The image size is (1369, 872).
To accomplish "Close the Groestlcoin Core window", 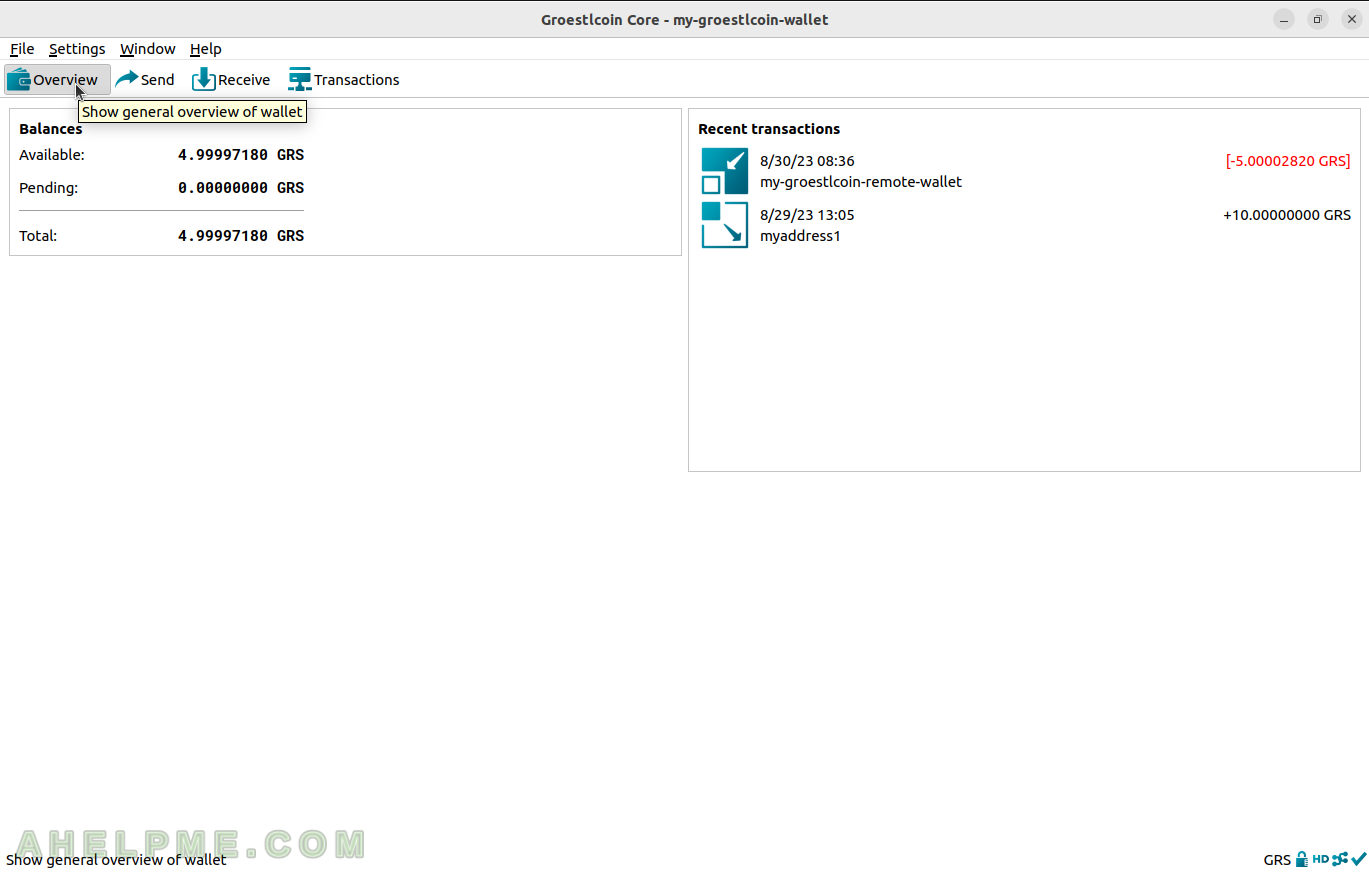I will coord(1352,19).
